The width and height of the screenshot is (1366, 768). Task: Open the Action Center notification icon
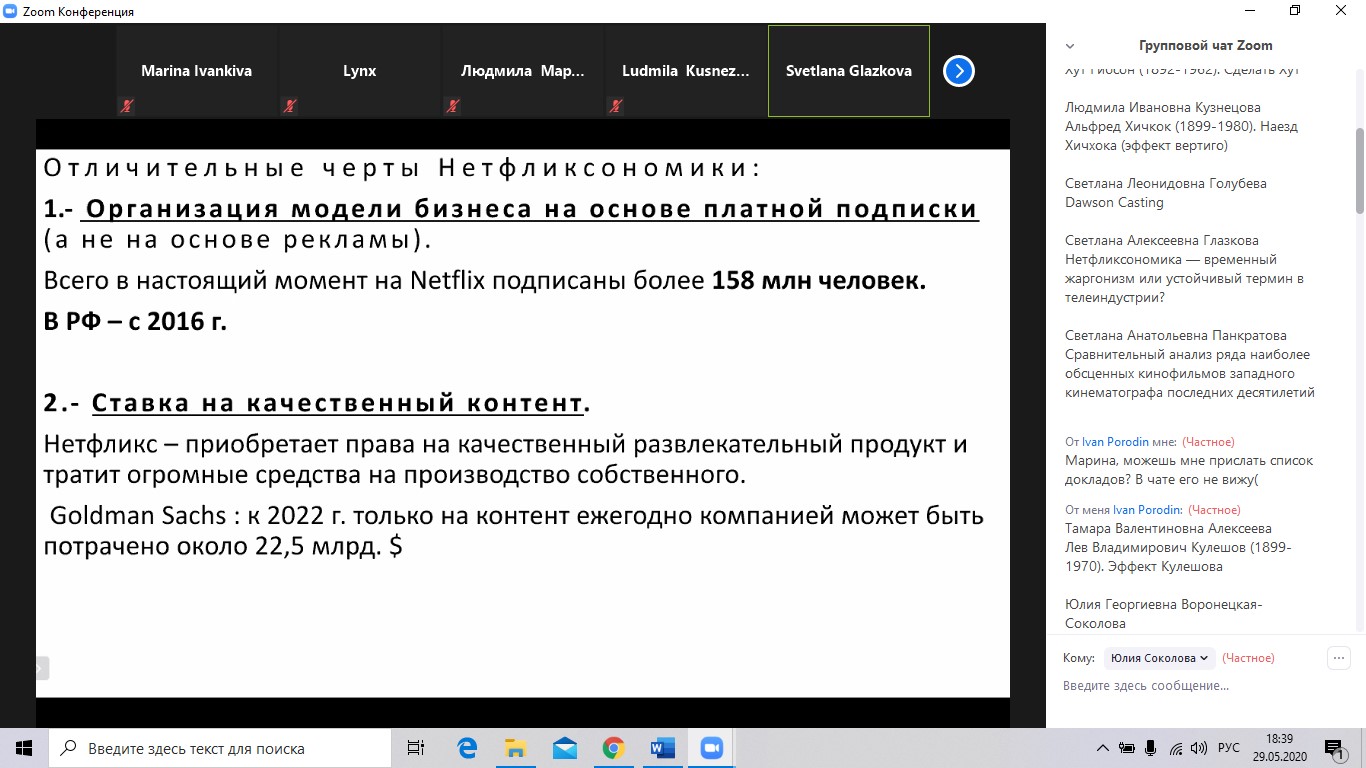(x=1335, y=748)
